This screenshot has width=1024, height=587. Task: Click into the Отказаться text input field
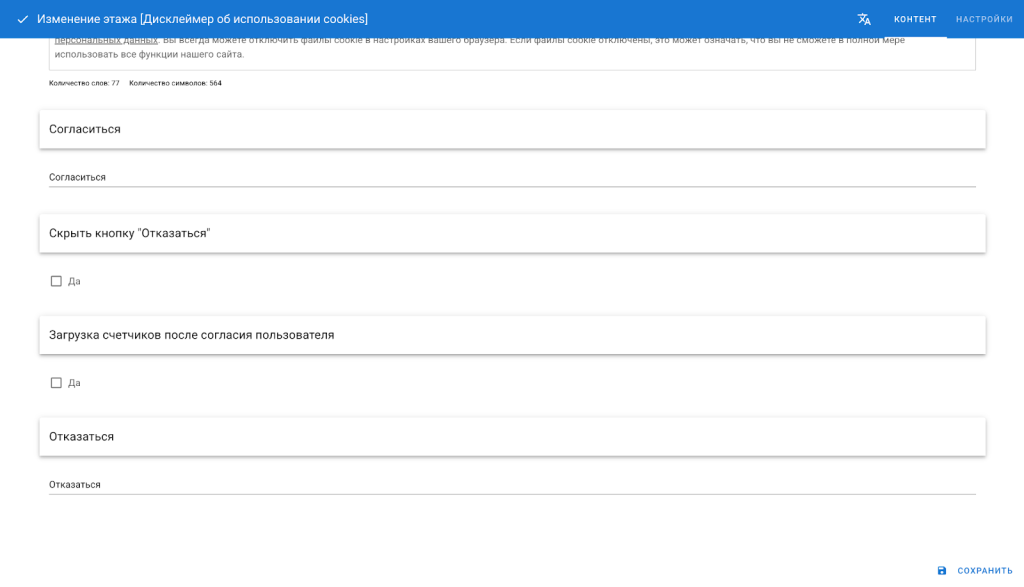512,484
